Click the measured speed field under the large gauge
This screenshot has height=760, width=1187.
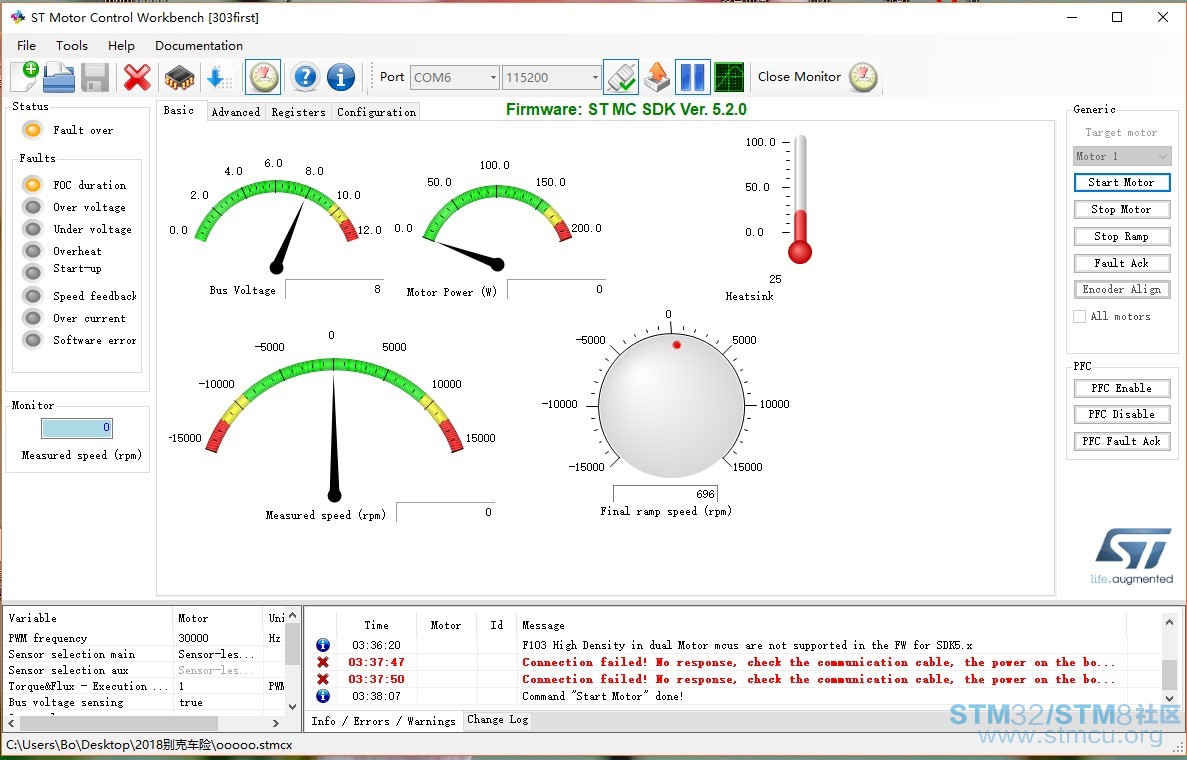445,512
